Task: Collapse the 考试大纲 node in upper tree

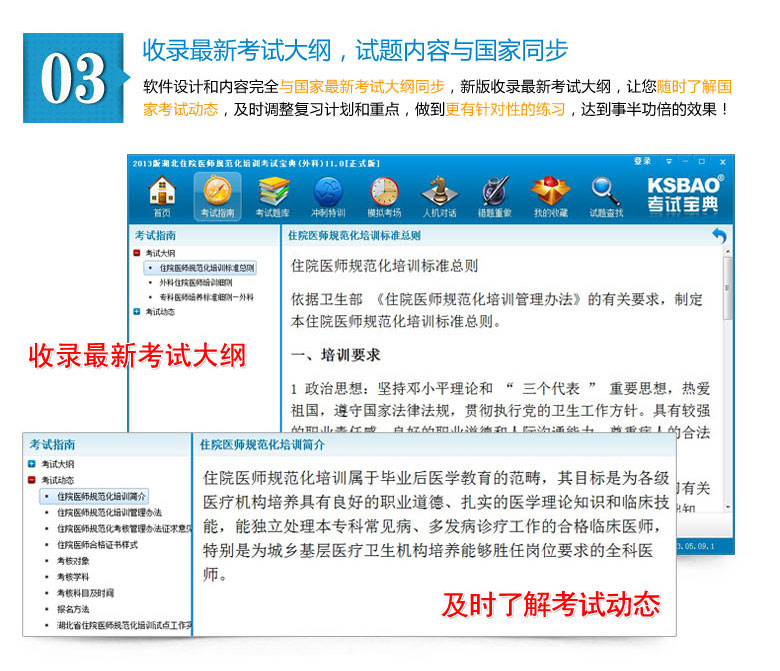Action: tap(137, 253)
